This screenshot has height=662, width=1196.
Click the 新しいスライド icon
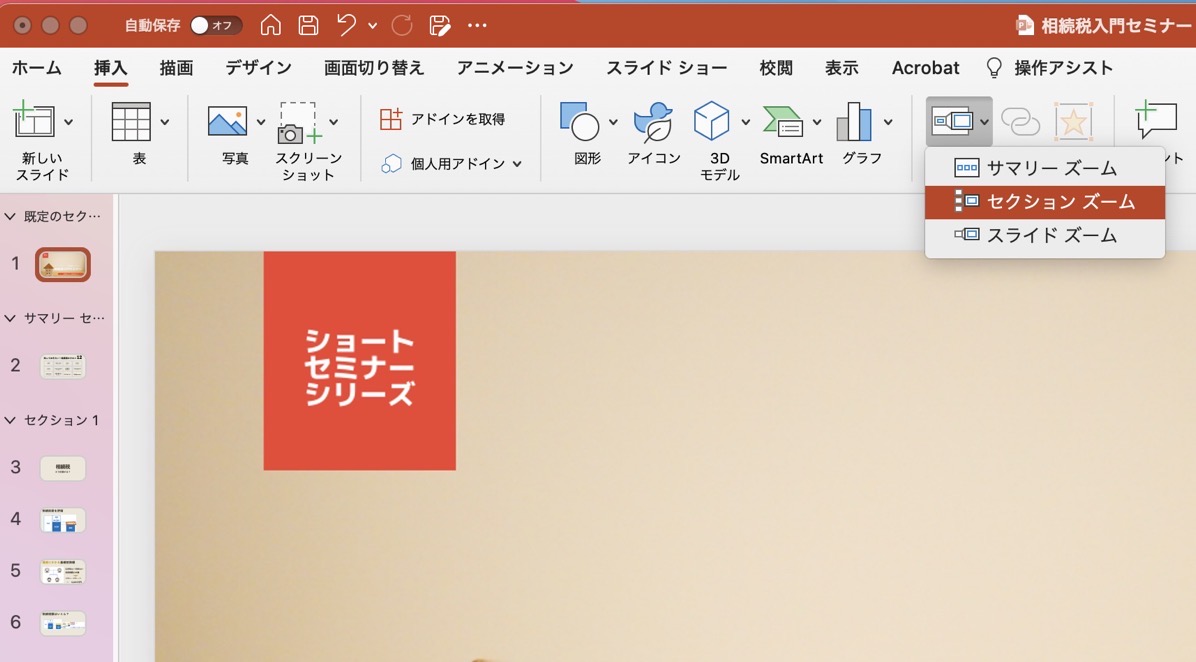coord(34,120)
